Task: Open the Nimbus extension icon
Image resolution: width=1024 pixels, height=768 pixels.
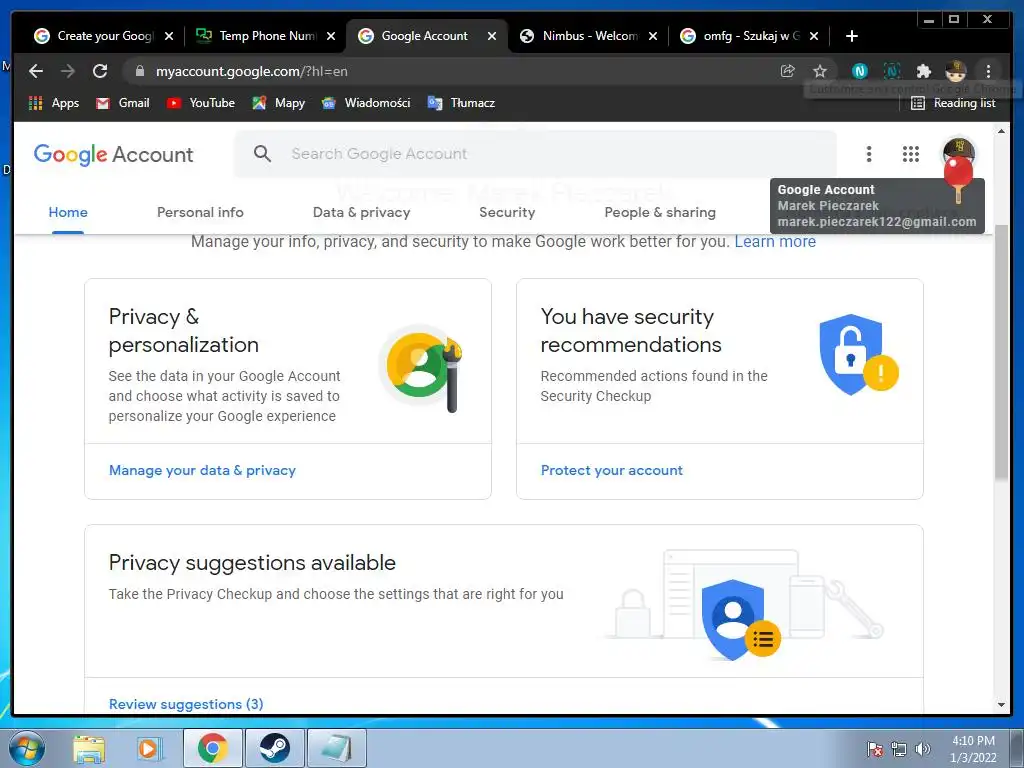Action: (860, 71)
